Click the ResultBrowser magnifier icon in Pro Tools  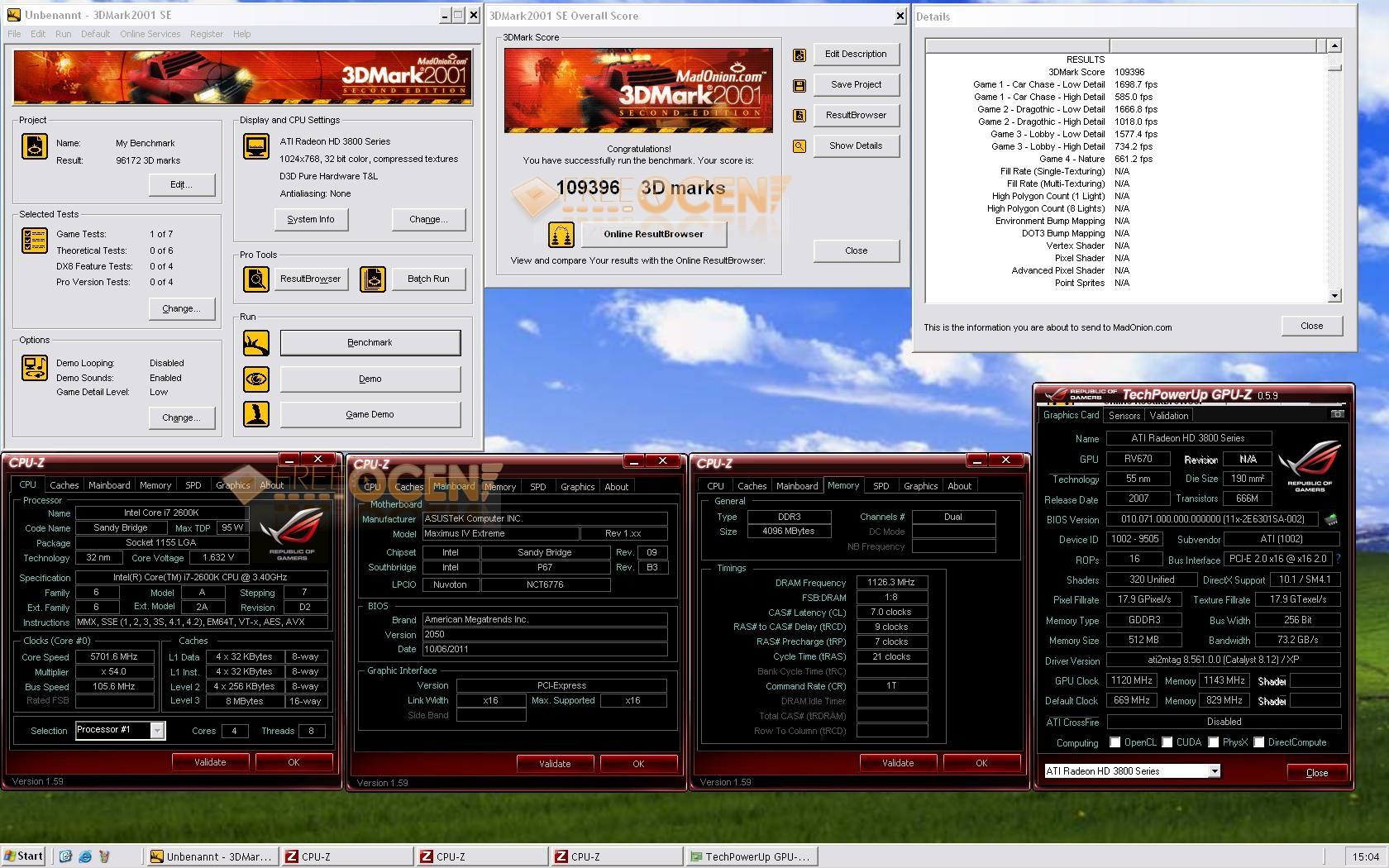pos(256,279)
